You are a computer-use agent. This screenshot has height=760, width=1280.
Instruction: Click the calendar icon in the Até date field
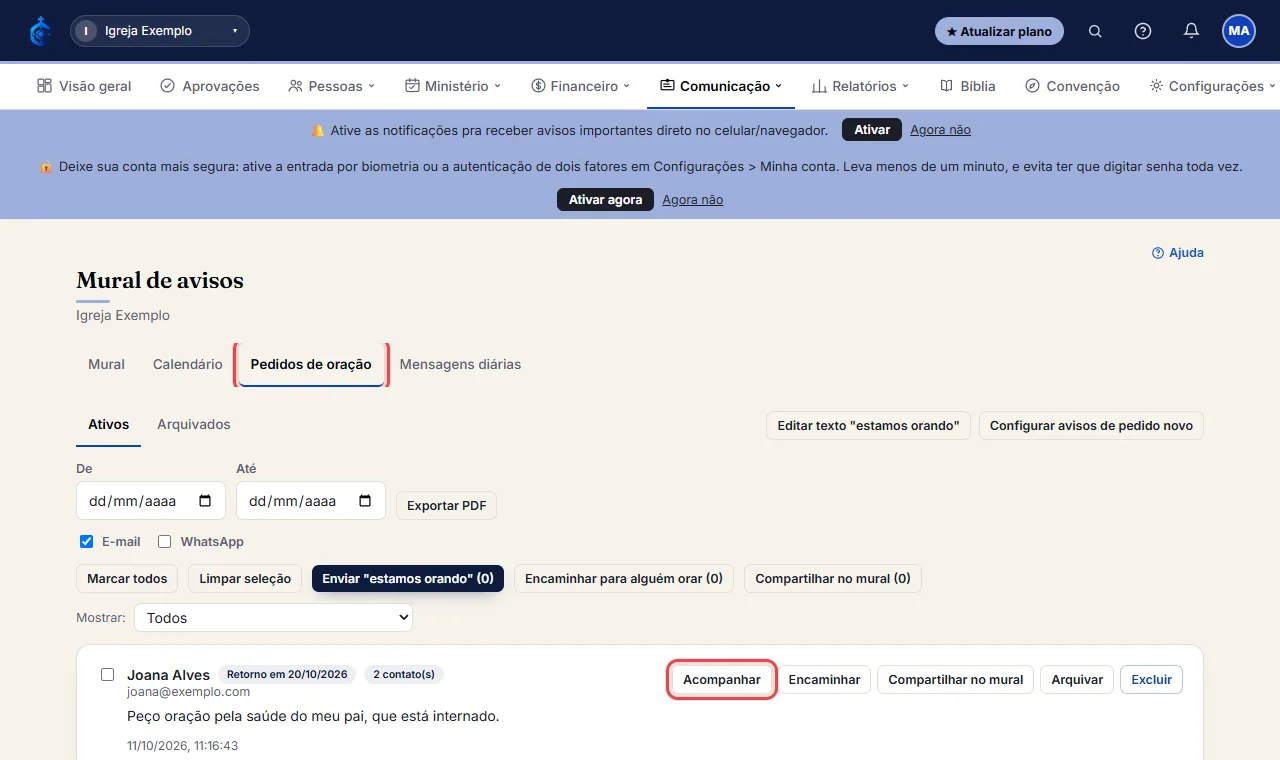(365, 501)
